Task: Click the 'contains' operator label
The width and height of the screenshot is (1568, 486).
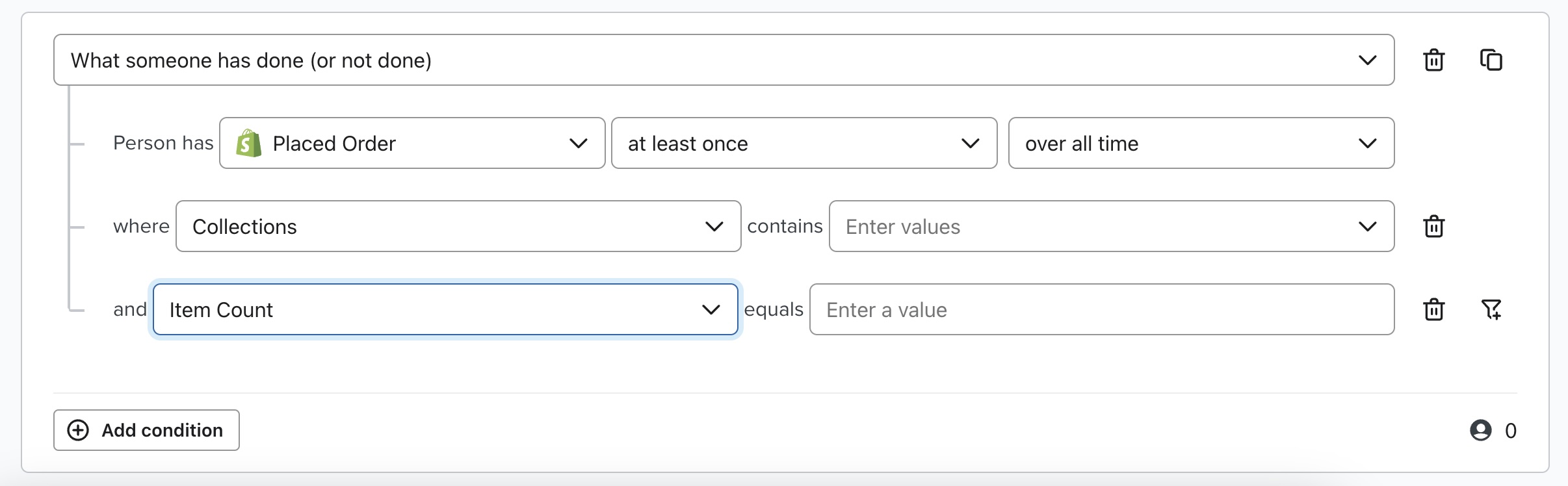Action: (785, 226)
